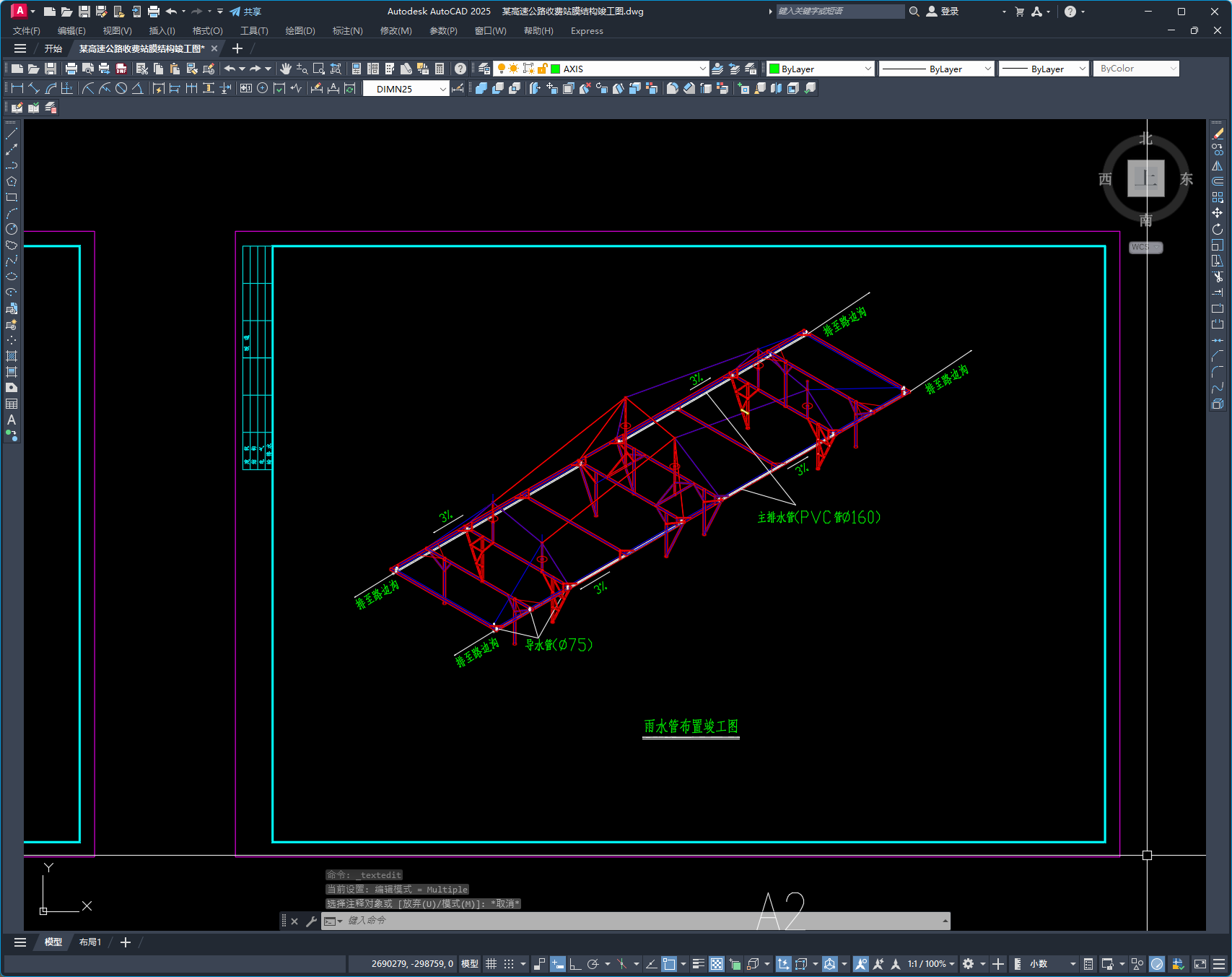Viewport: 1232px width, 977px height.
Task: Click the DWF publish icon
Action: coord(121,69)
